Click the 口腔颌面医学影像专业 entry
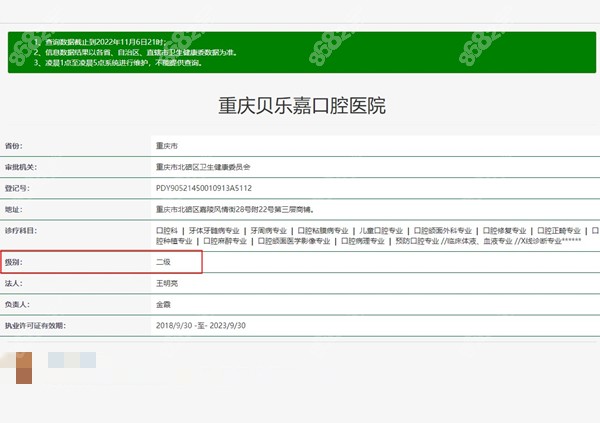 pyautogui.click(x=294, y=241)
